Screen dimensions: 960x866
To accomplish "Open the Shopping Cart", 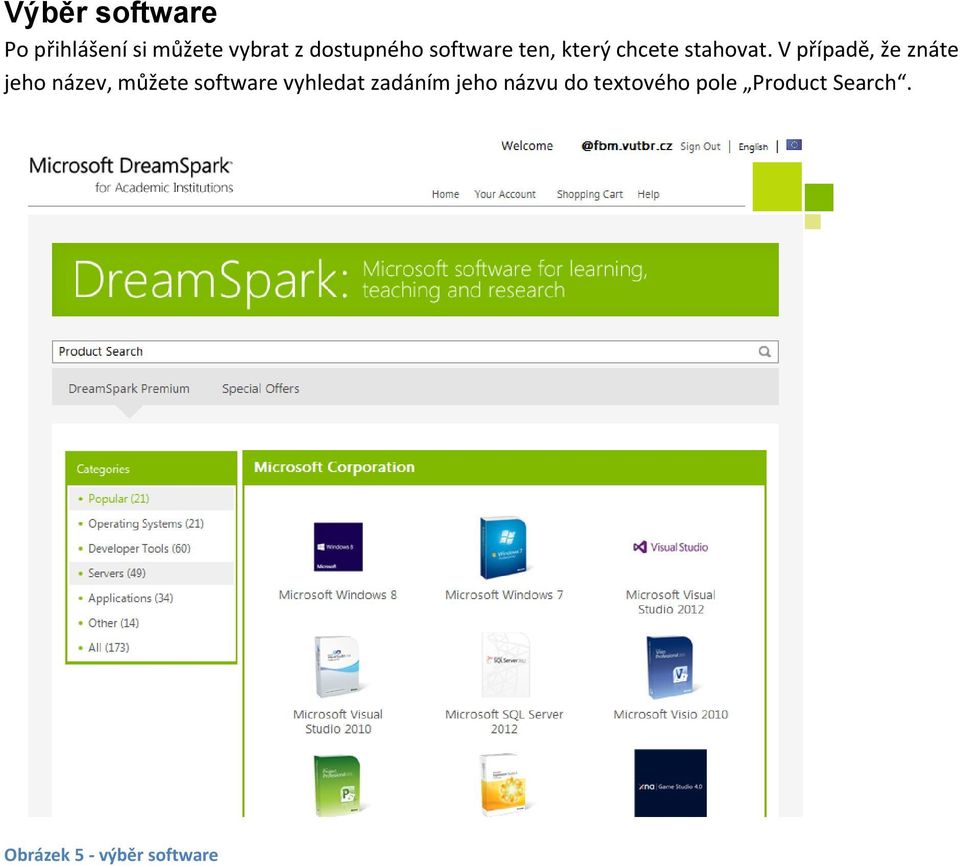I will pos(590,194).
